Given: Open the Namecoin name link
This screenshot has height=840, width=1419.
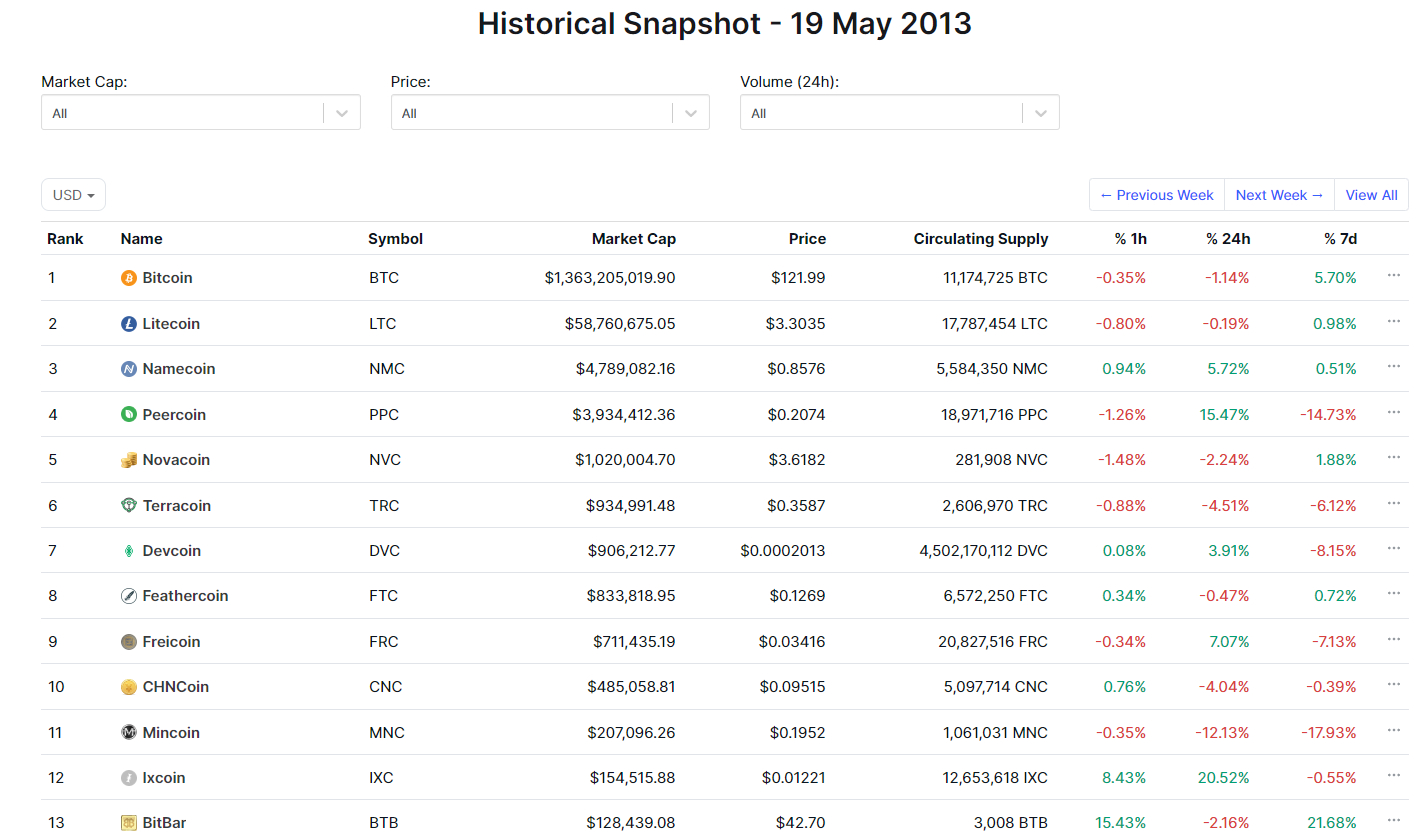Looking at the screenshot, I should (x=179, y=369).
